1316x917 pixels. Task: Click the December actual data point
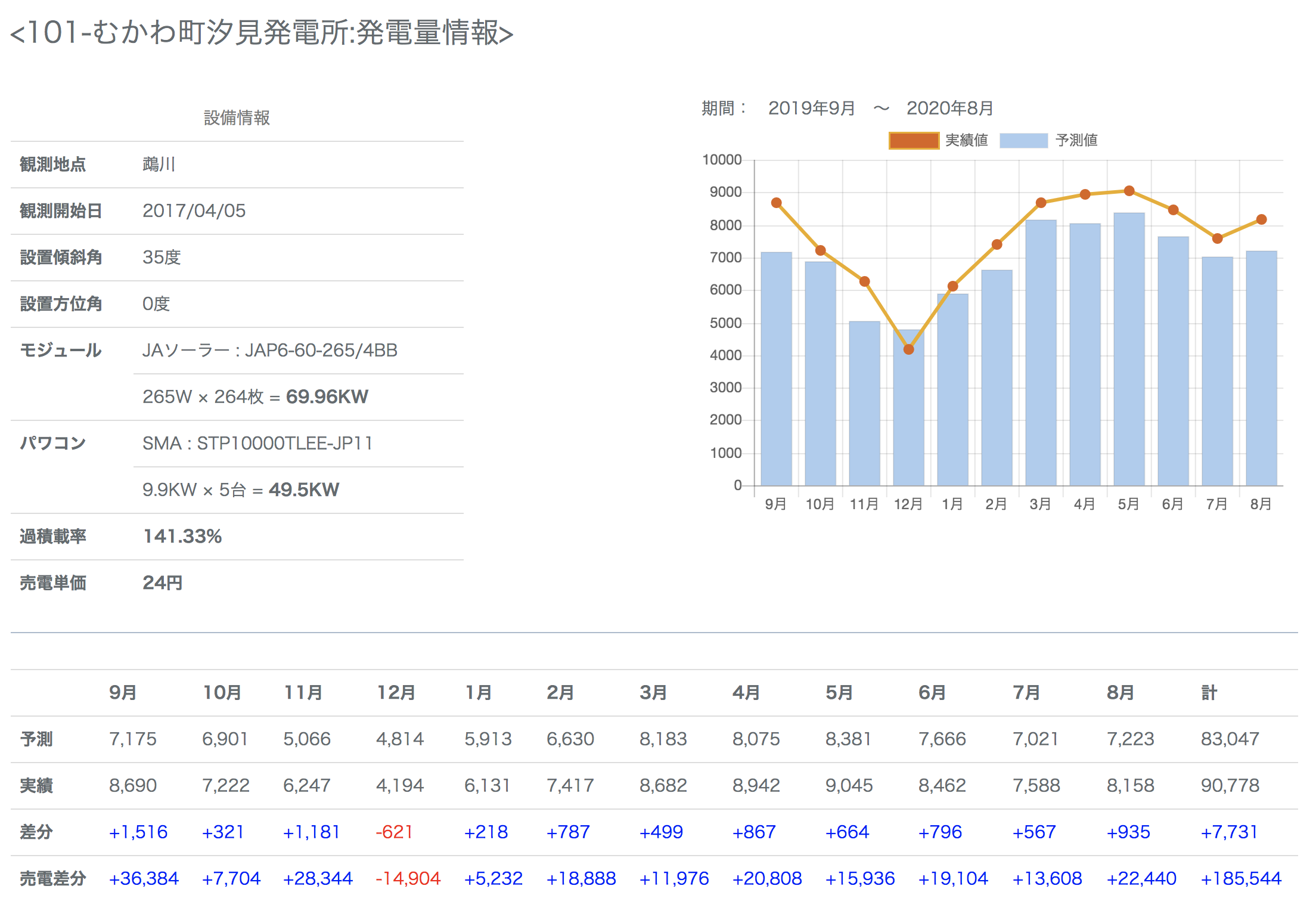(908, 349)
